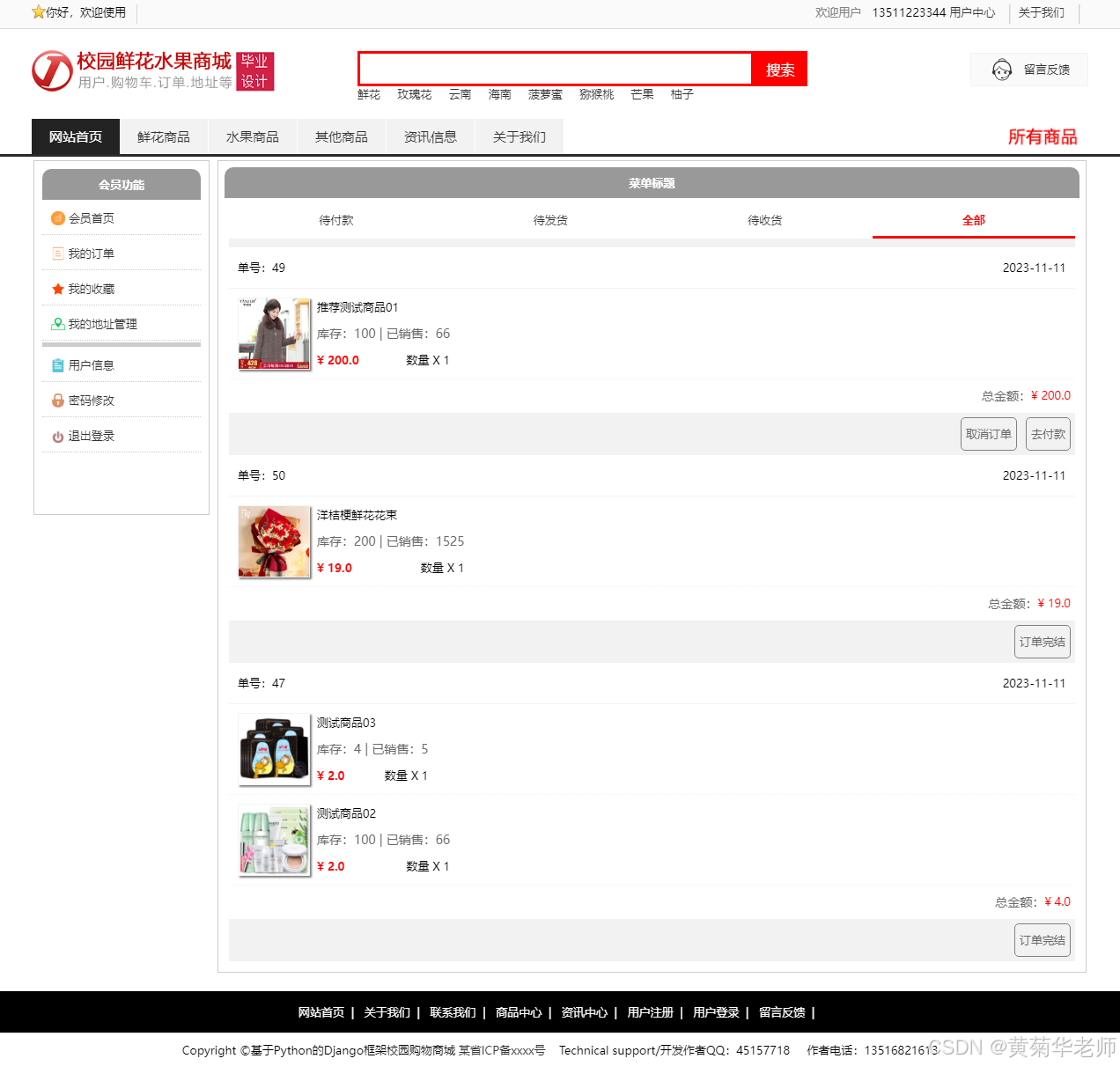Click footer link 商品中心
This screenshot has height=1066, width=1120.
click(519, 1012)
